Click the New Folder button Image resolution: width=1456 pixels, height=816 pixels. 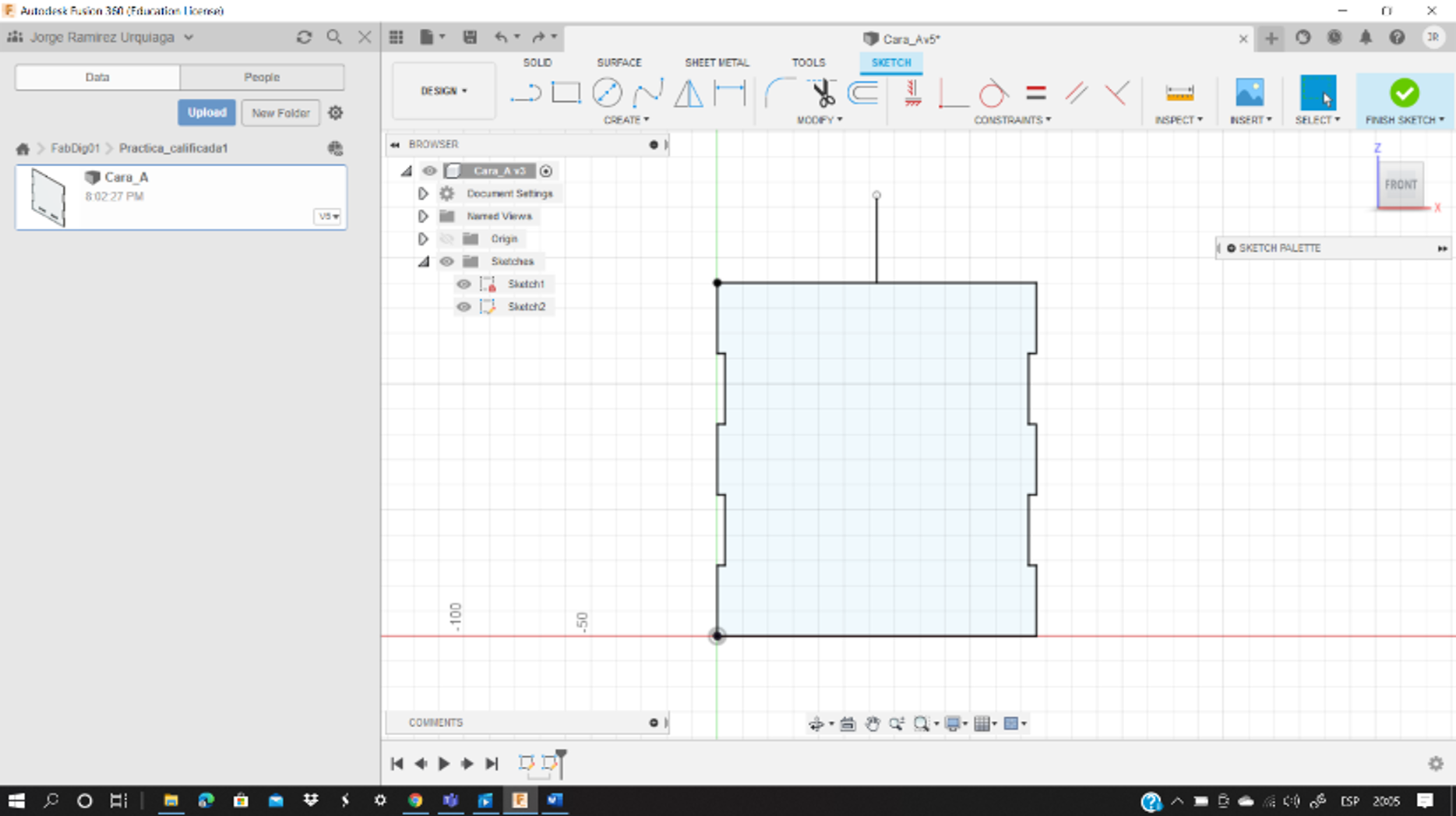(x=280, y=113)
